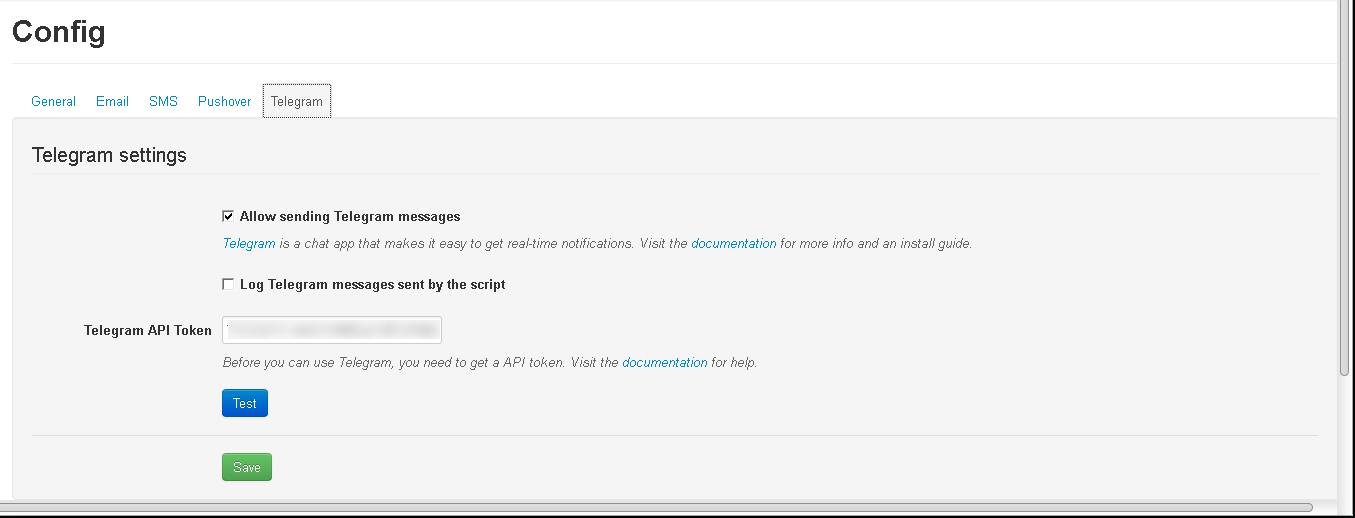Select the SMS tab
Viewport: 1355px width, 518px height.
(163, 101)
